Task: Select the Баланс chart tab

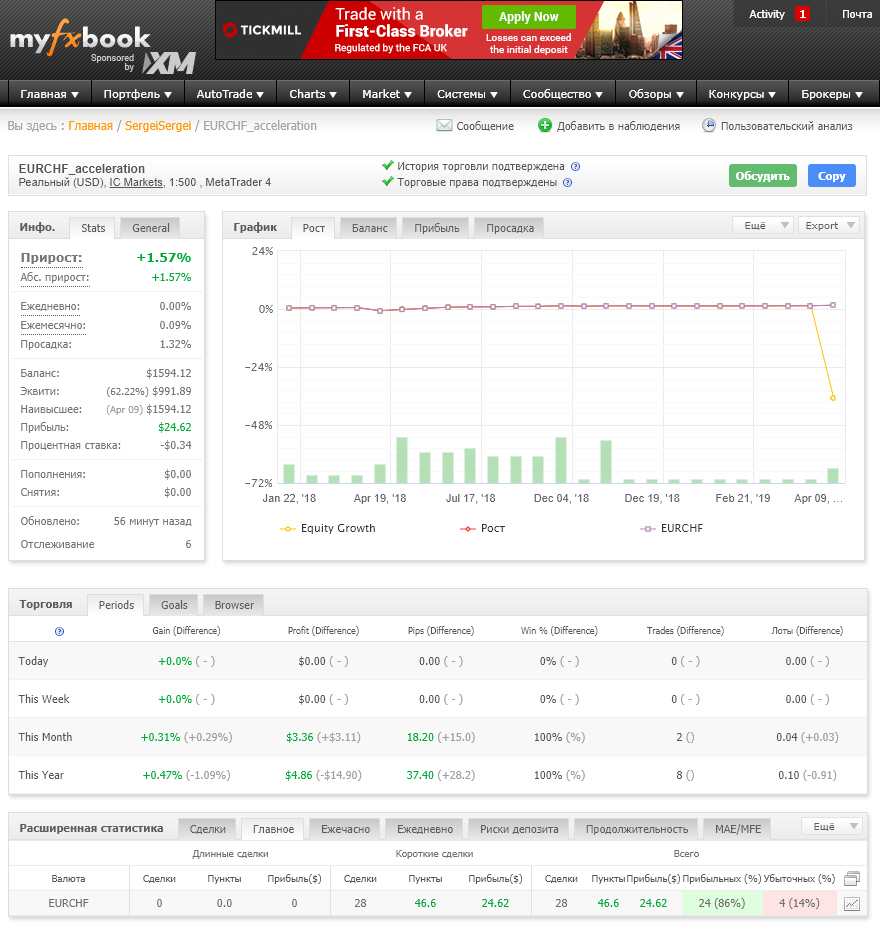Action: pyautogui.click(x=369, y=228)
